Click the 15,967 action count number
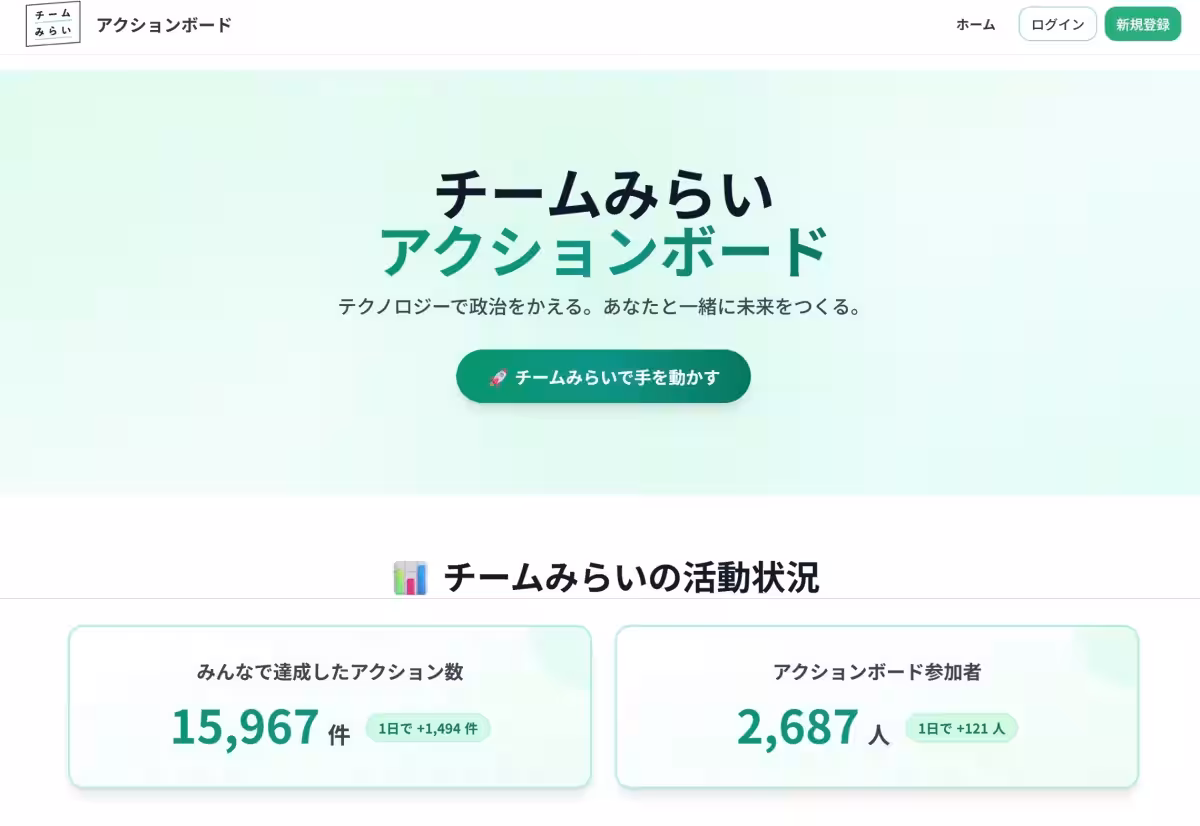 tap(245, 727)
